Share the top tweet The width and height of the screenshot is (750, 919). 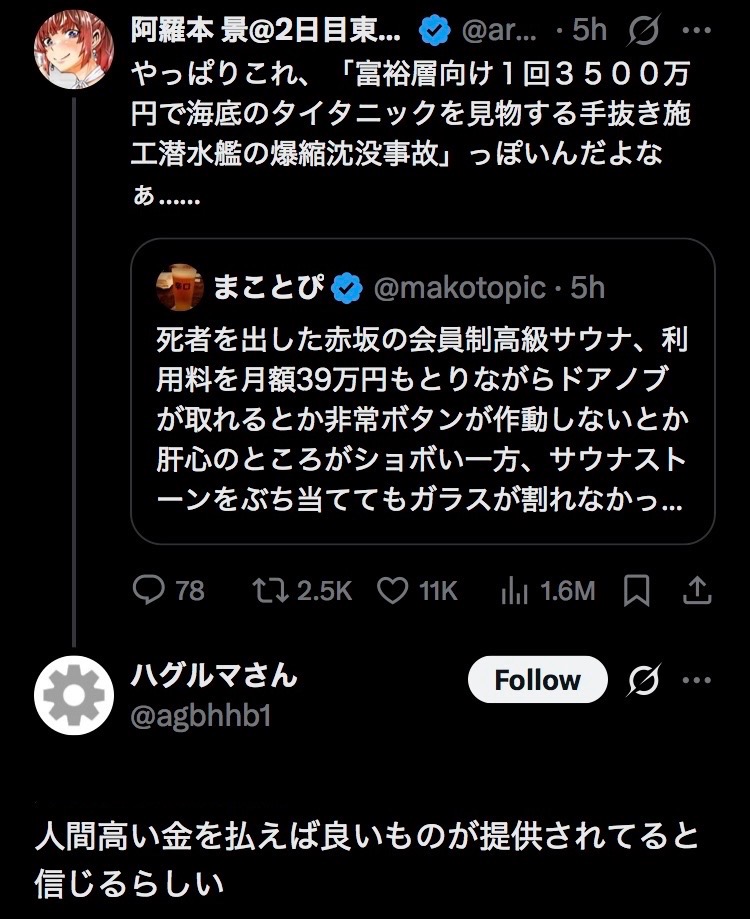click(x=696, y=591)
